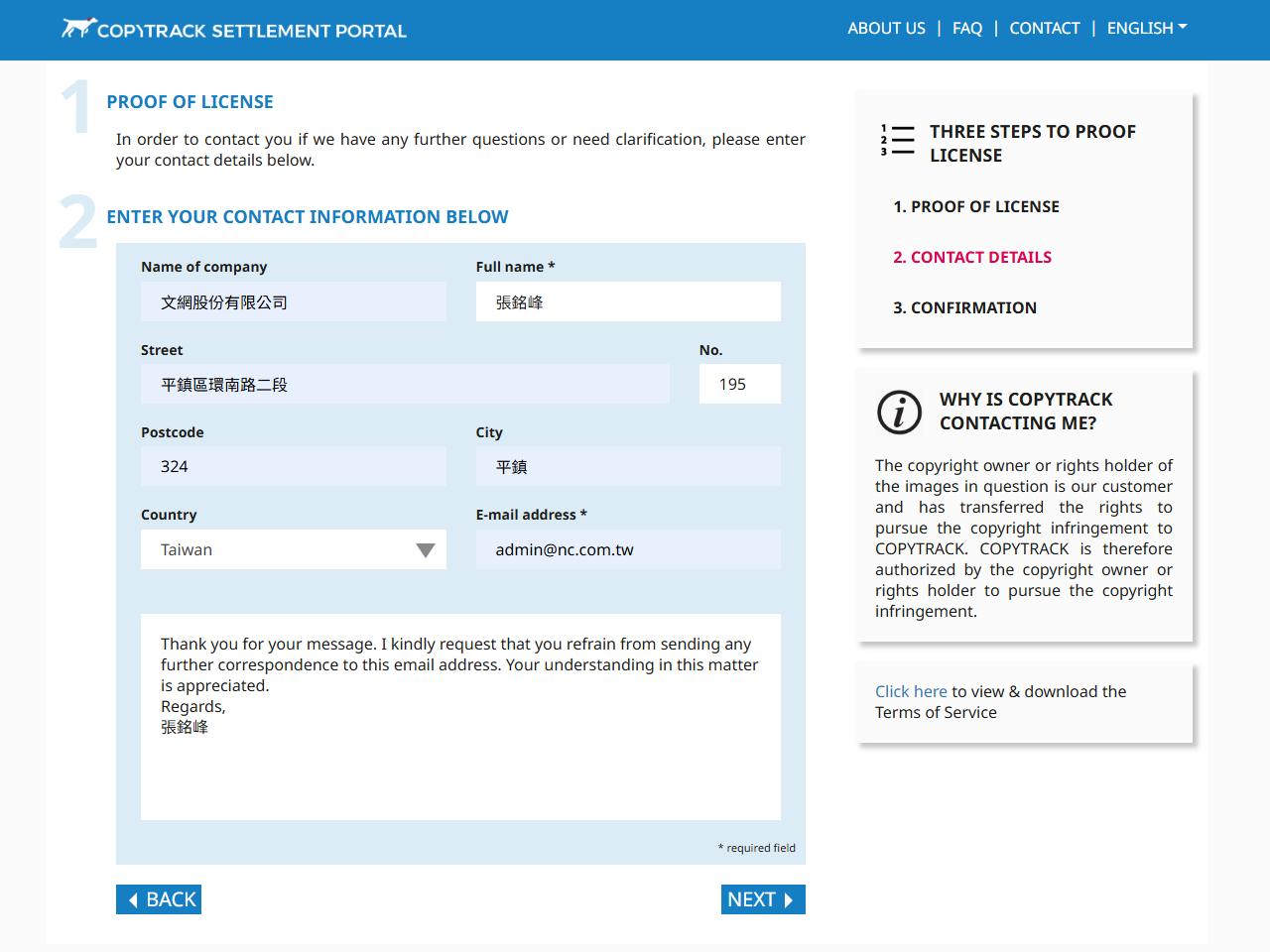Click the NEXT button

tap(763, 899)
